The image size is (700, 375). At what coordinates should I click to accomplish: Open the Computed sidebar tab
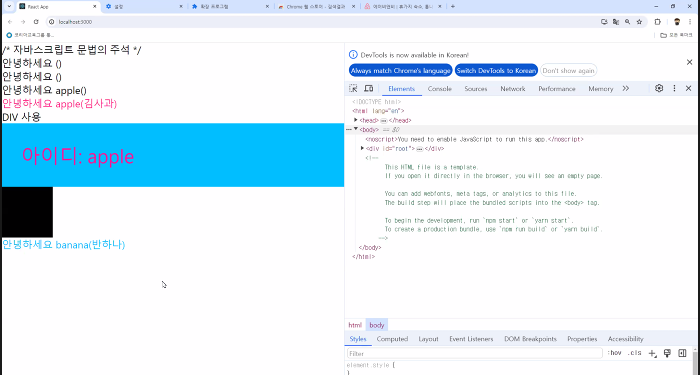(392, 339)
